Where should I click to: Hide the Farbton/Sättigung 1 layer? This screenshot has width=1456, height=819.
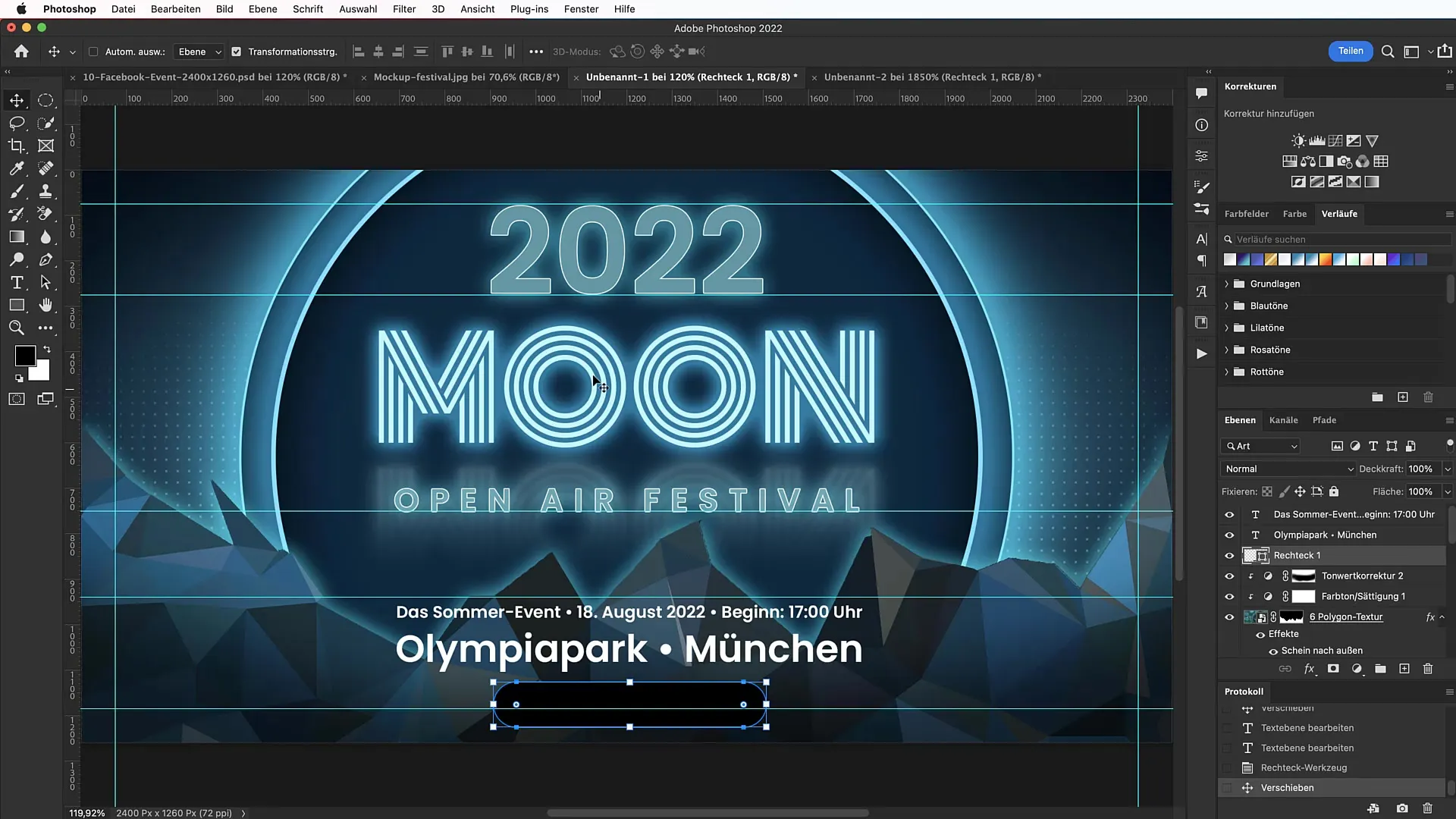click(x=1229, y=597)
